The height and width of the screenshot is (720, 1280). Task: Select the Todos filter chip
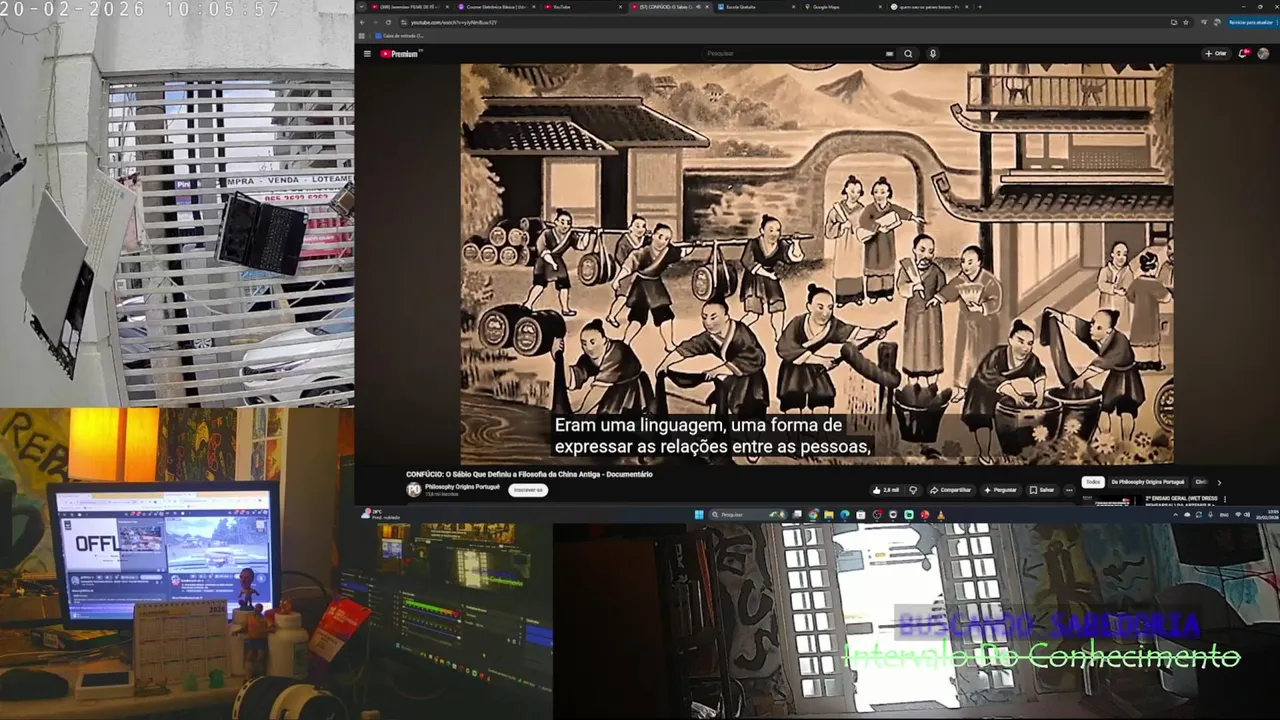click(1093, 482)
